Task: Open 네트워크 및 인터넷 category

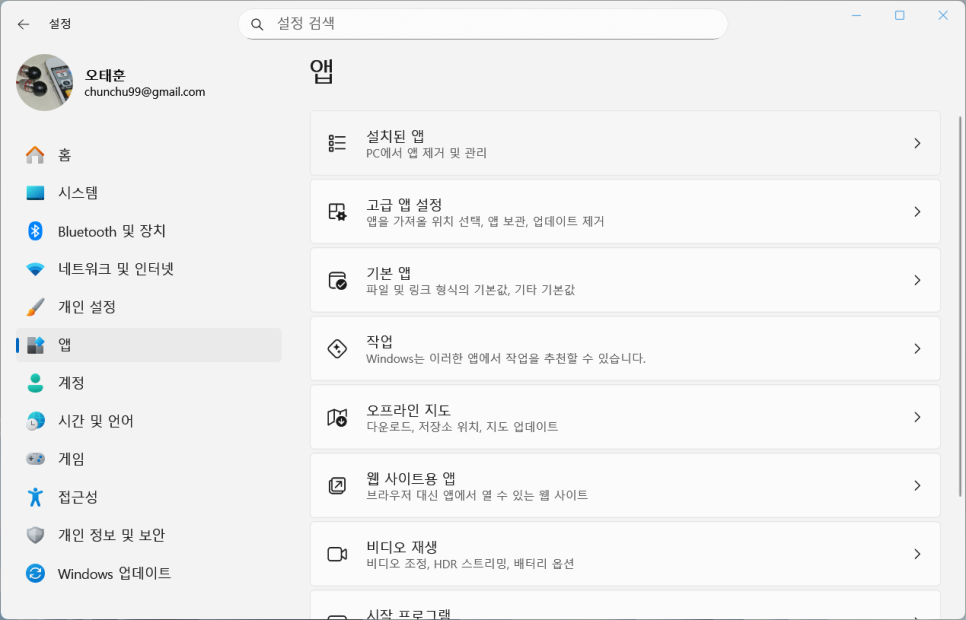Action: tap(148, 269)
